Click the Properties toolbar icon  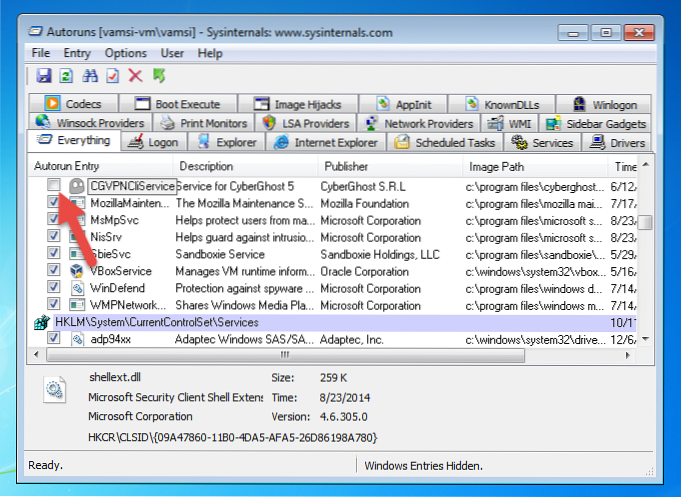pyautogui.click(x=112, y=76)
